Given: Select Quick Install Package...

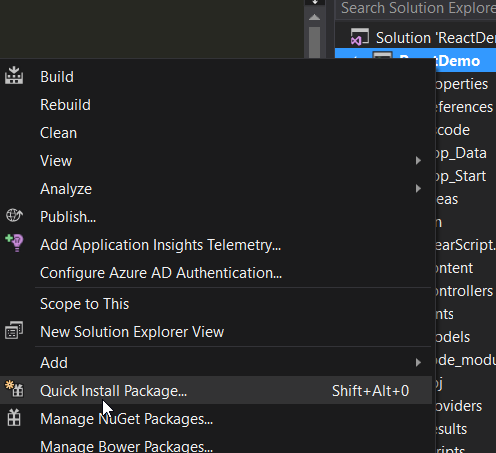Looking at the screenshot, I should pyautogui.click(x=216, y=391).
